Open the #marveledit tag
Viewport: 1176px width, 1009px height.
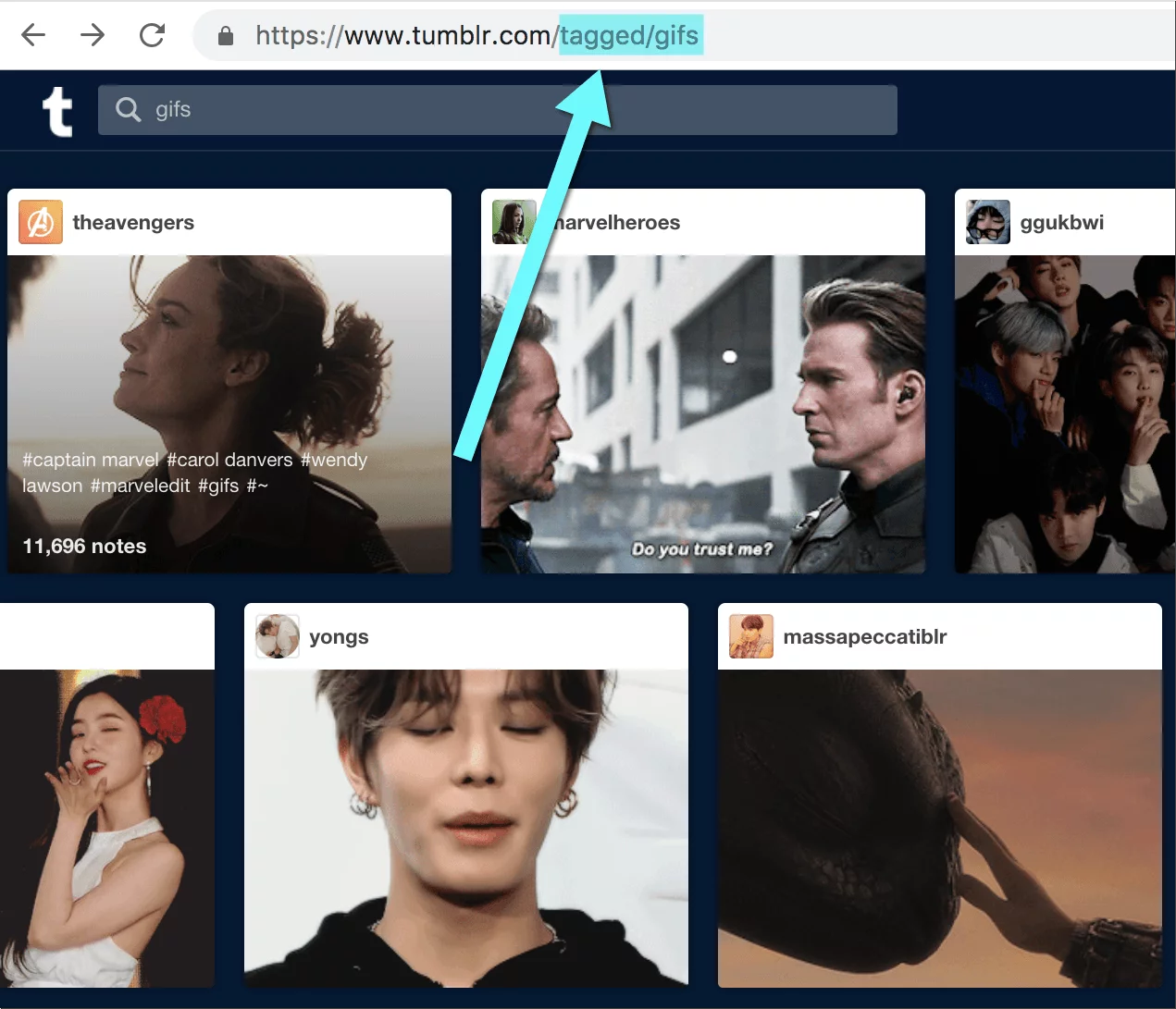click(139, 485)
